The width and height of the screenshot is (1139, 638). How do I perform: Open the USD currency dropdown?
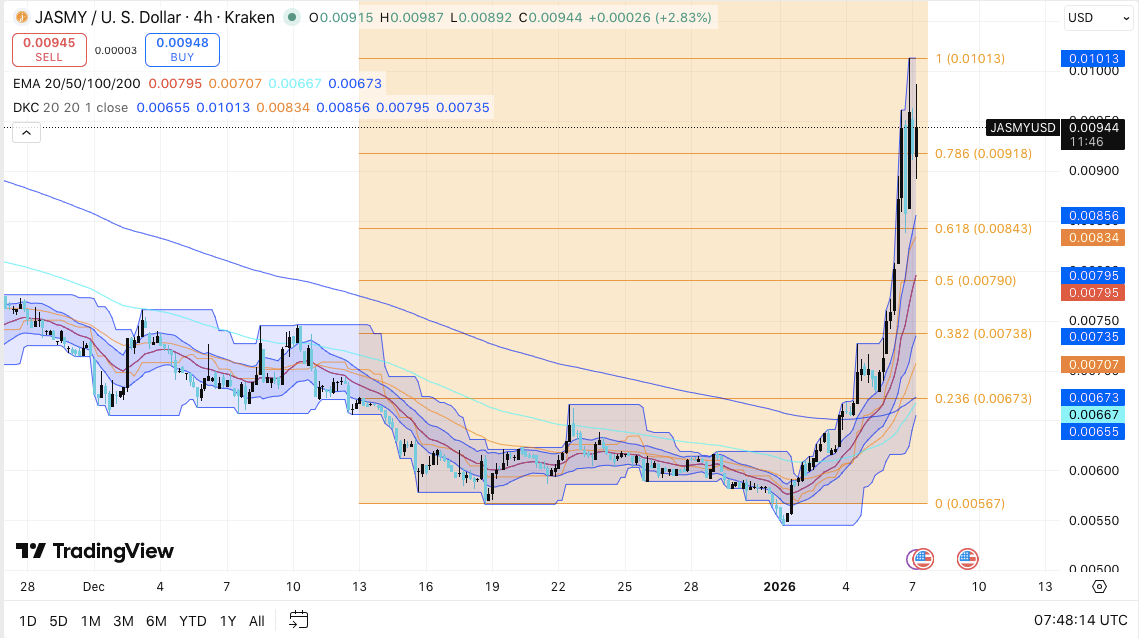(x=1097, y=17)
